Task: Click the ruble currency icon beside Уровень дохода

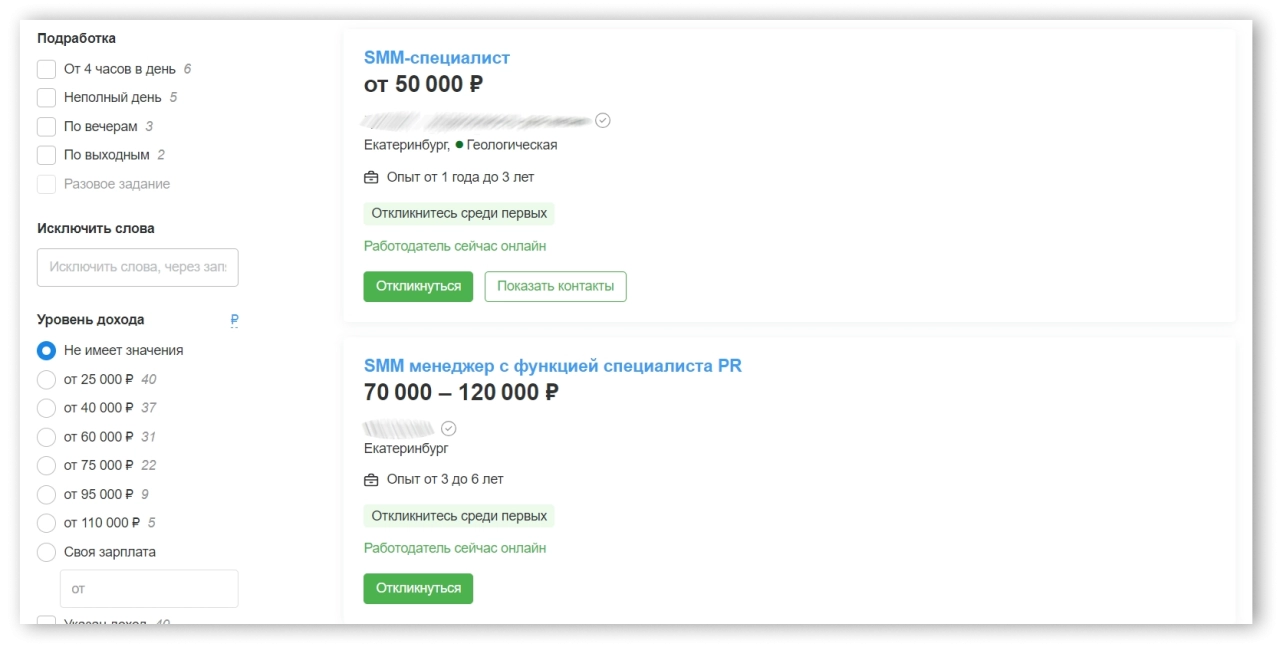Action: 234,319
